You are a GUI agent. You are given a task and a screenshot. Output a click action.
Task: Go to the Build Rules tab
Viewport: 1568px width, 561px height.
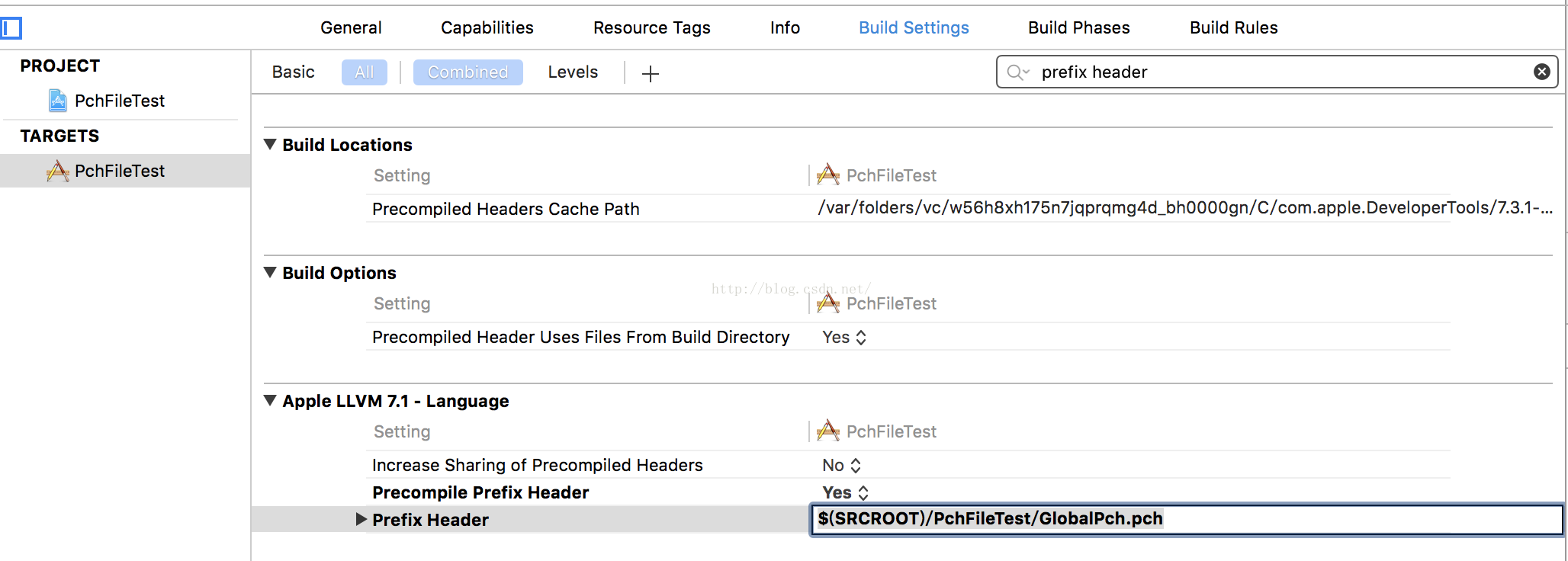[x=1234, y=27]
